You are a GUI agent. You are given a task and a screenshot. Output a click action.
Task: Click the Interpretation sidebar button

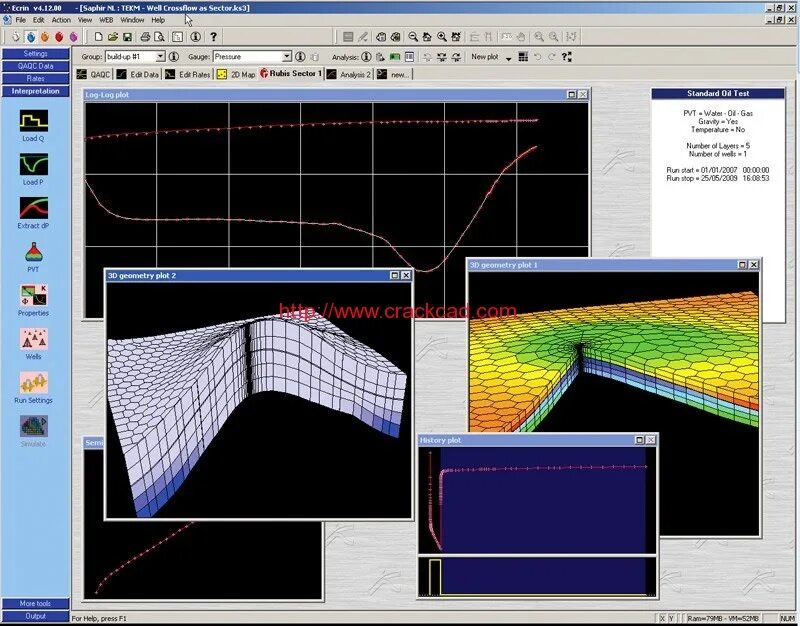(x=36, y=91)
